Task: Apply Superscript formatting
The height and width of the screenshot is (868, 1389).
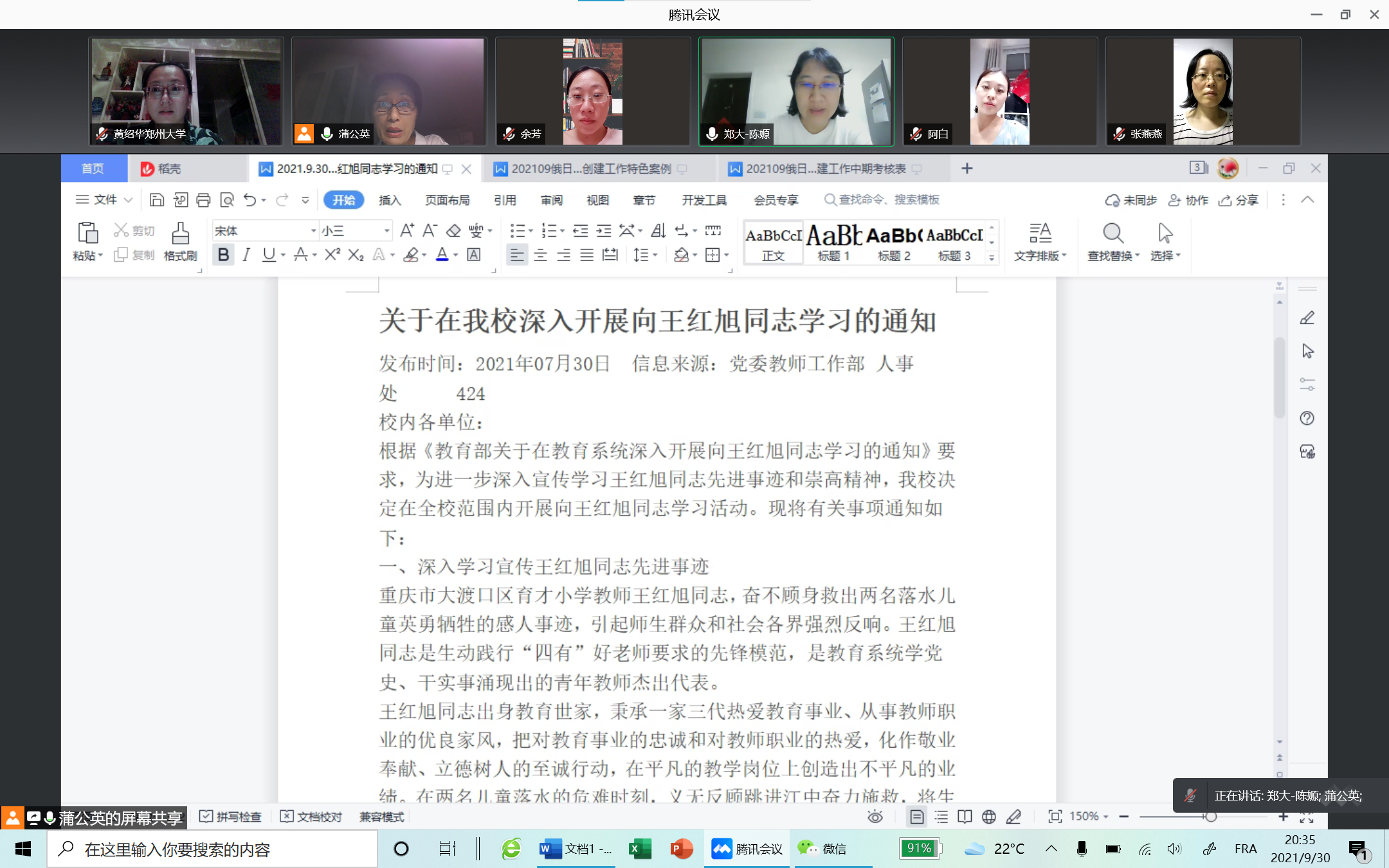Action: (332, 255)
